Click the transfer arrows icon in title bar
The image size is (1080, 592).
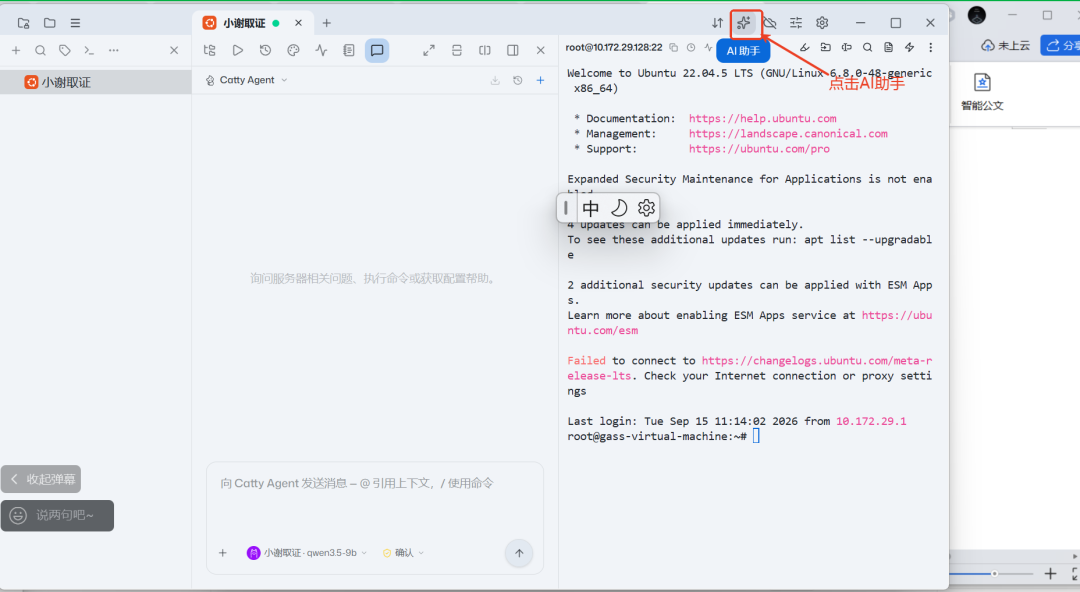click(718, 23)
